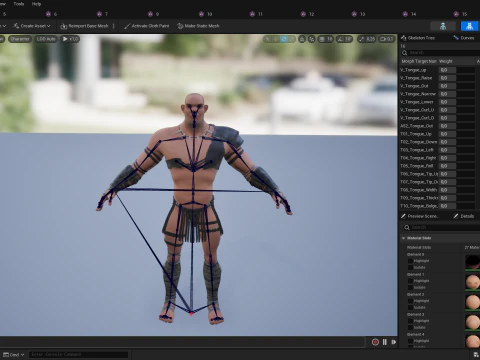Enable Isolate for Element 3
480x360 pixels.
click(x=411, y=328)
